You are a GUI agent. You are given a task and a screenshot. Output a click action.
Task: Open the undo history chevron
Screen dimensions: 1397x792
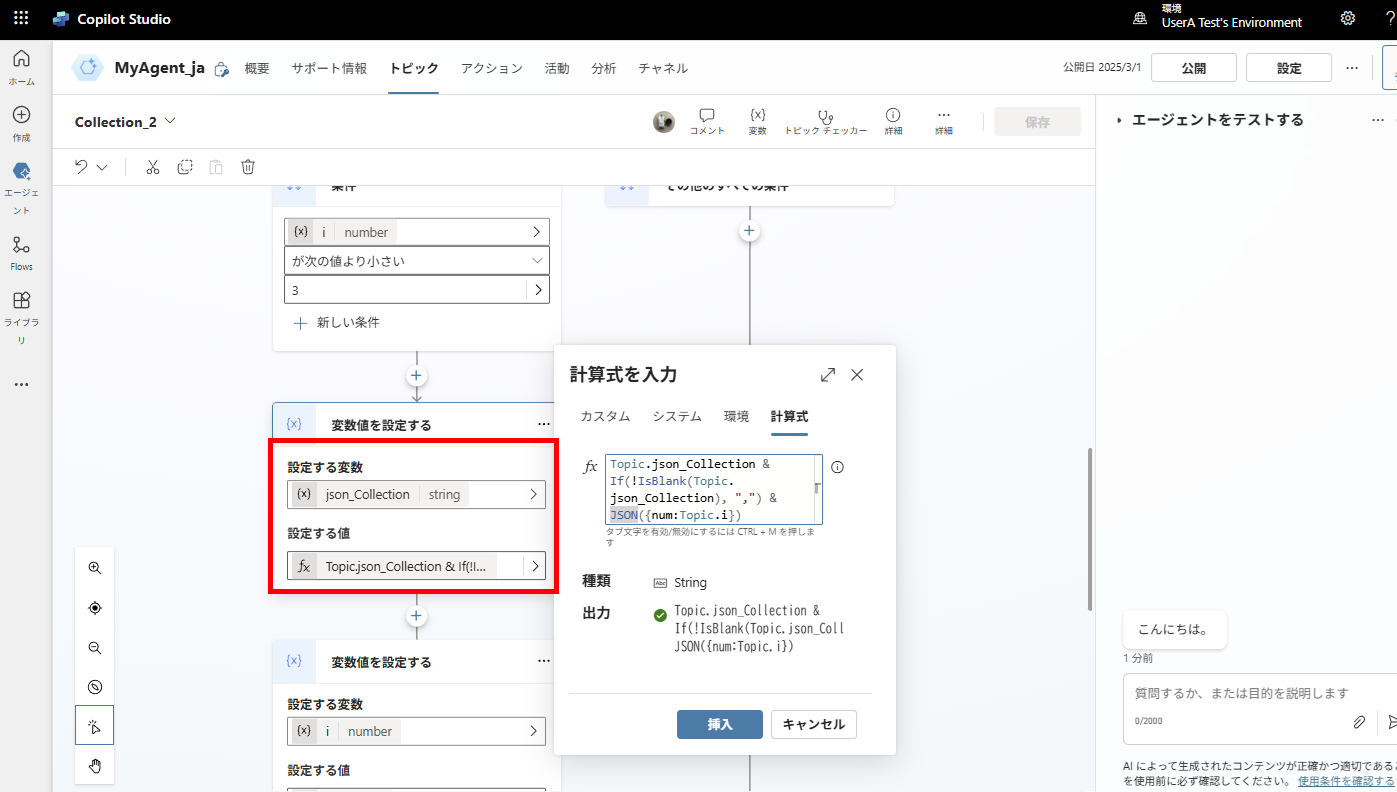pyautogui.click(x=103, y=166)
